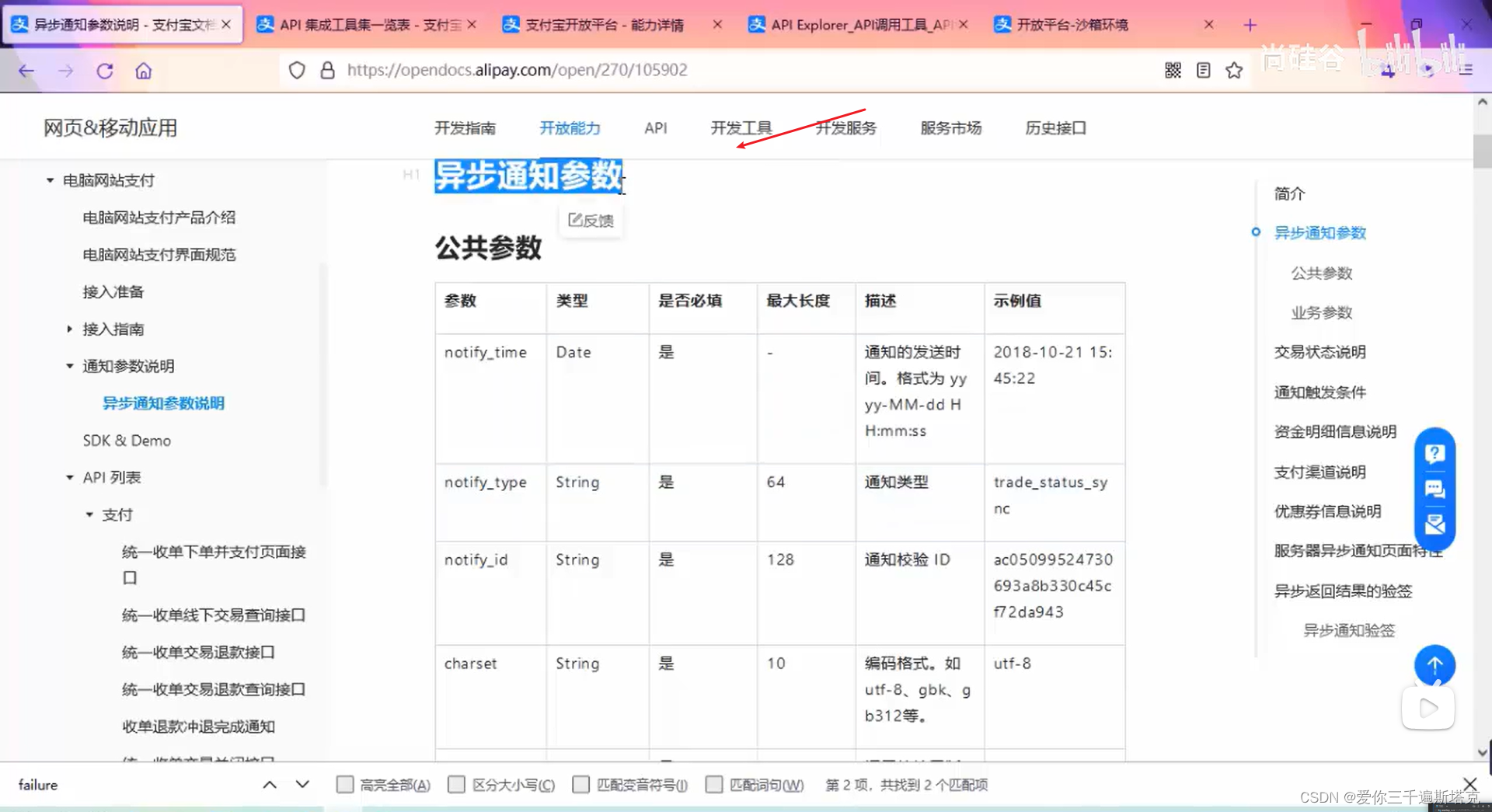Click the browser forward arrow
The image size is (1492, 812).
(66, 71)
